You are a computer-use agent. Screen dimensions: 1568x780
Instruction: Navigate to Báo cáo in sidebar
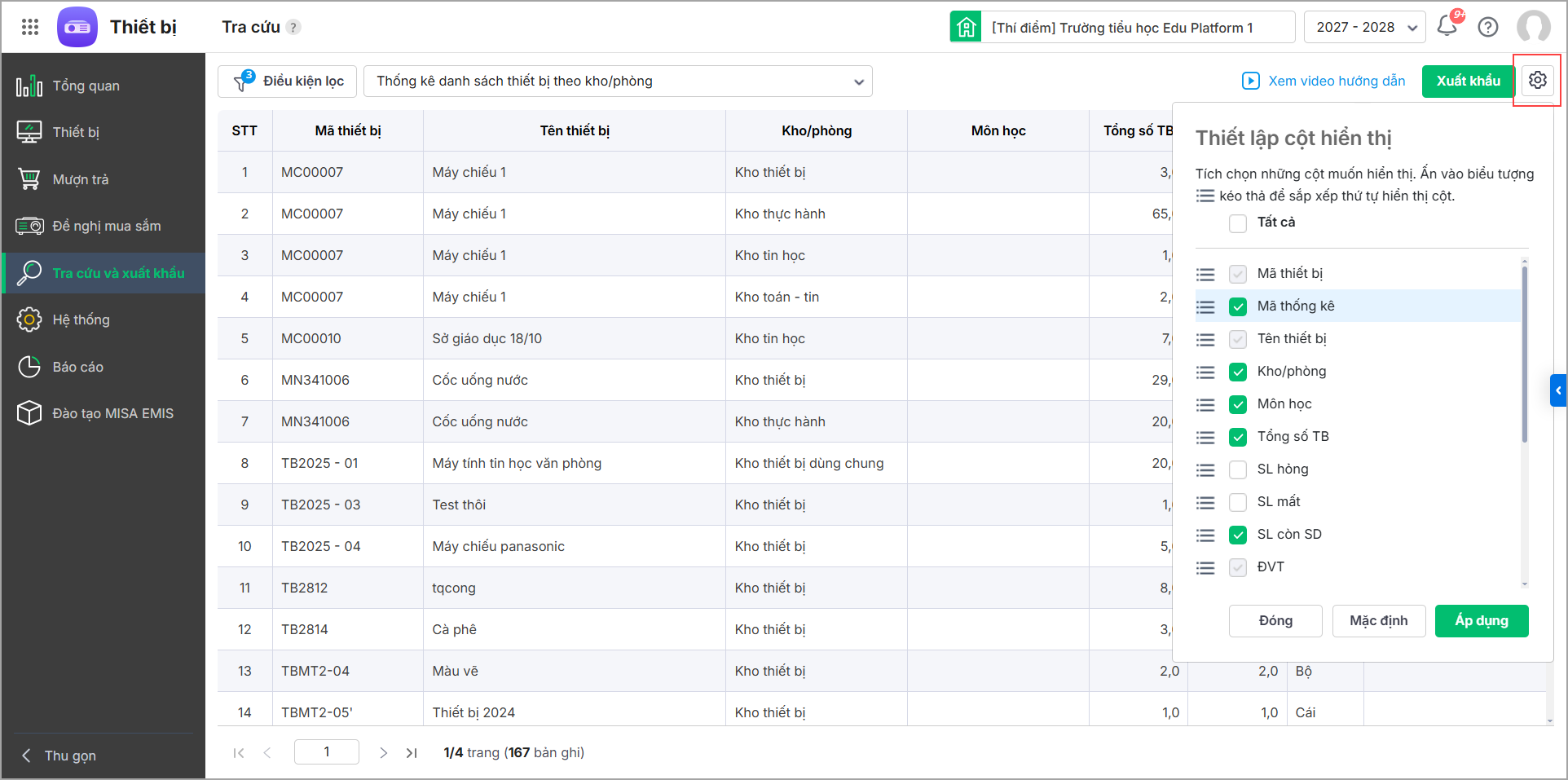pyautogui.click(x=77, y=367)
